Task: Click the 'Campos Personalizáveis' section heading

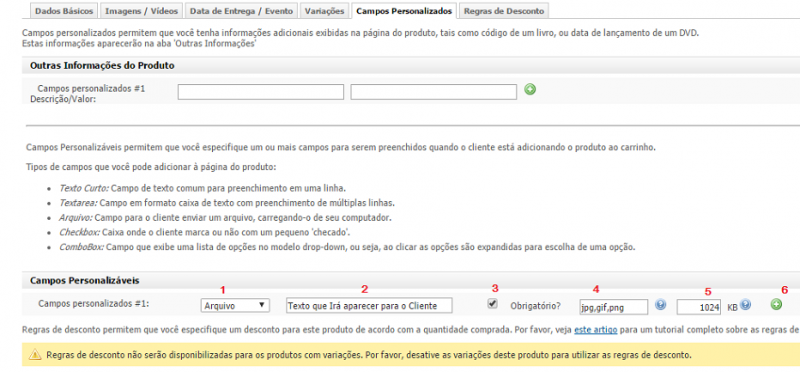Action: coord(85,281)
